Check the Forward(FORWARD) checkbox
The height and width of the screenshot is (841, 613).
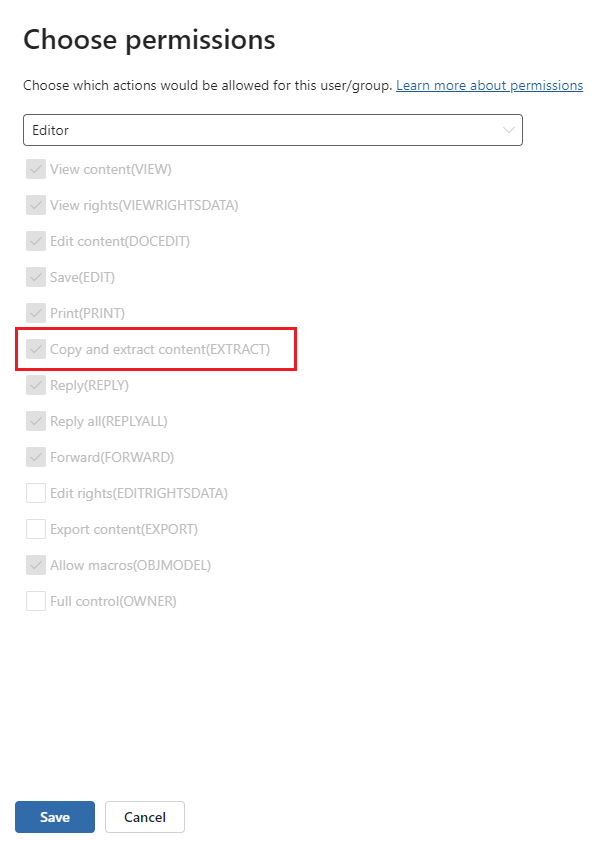36,457
